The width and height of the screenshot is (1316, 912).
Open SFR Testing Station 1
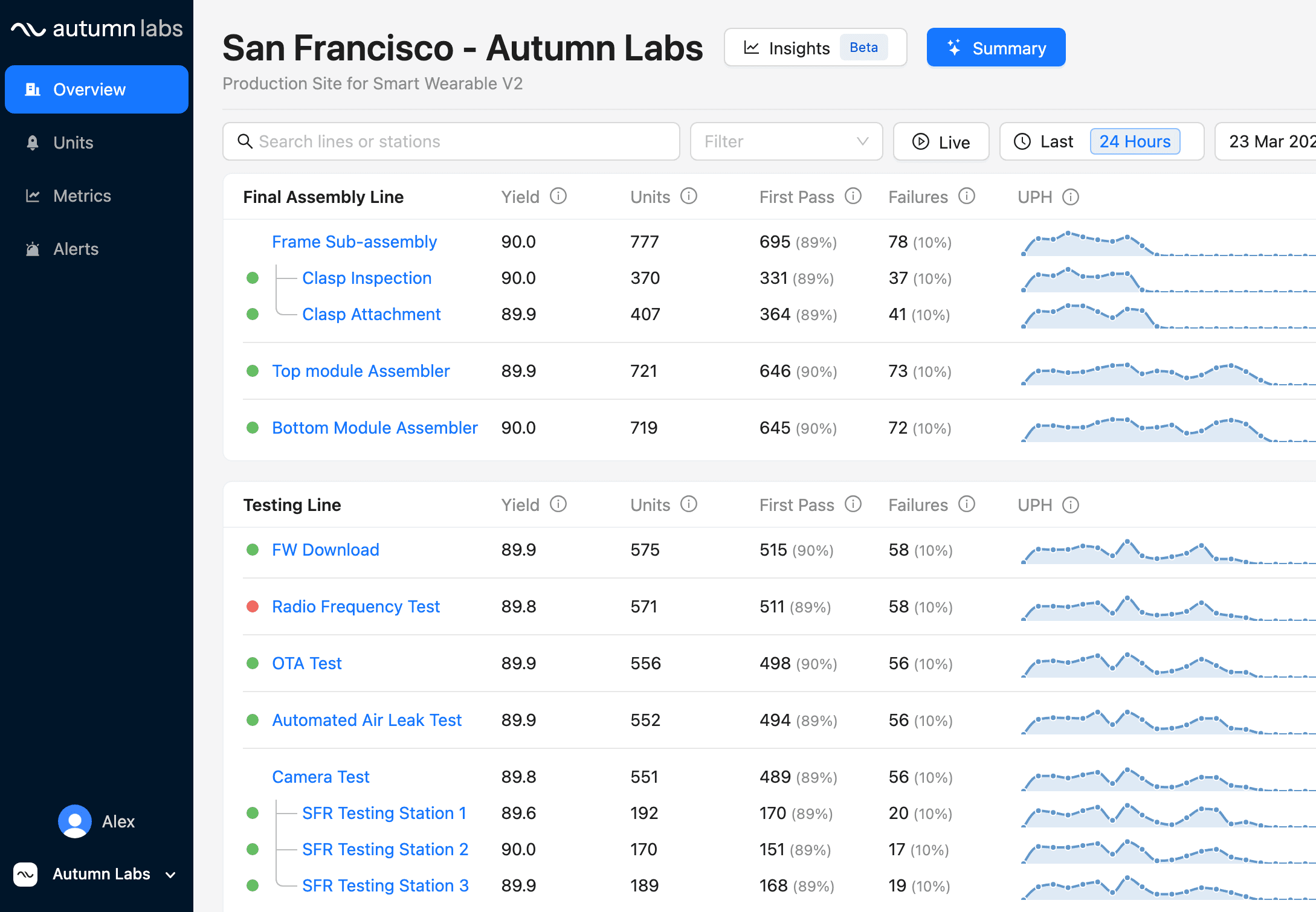pos(384,813)
